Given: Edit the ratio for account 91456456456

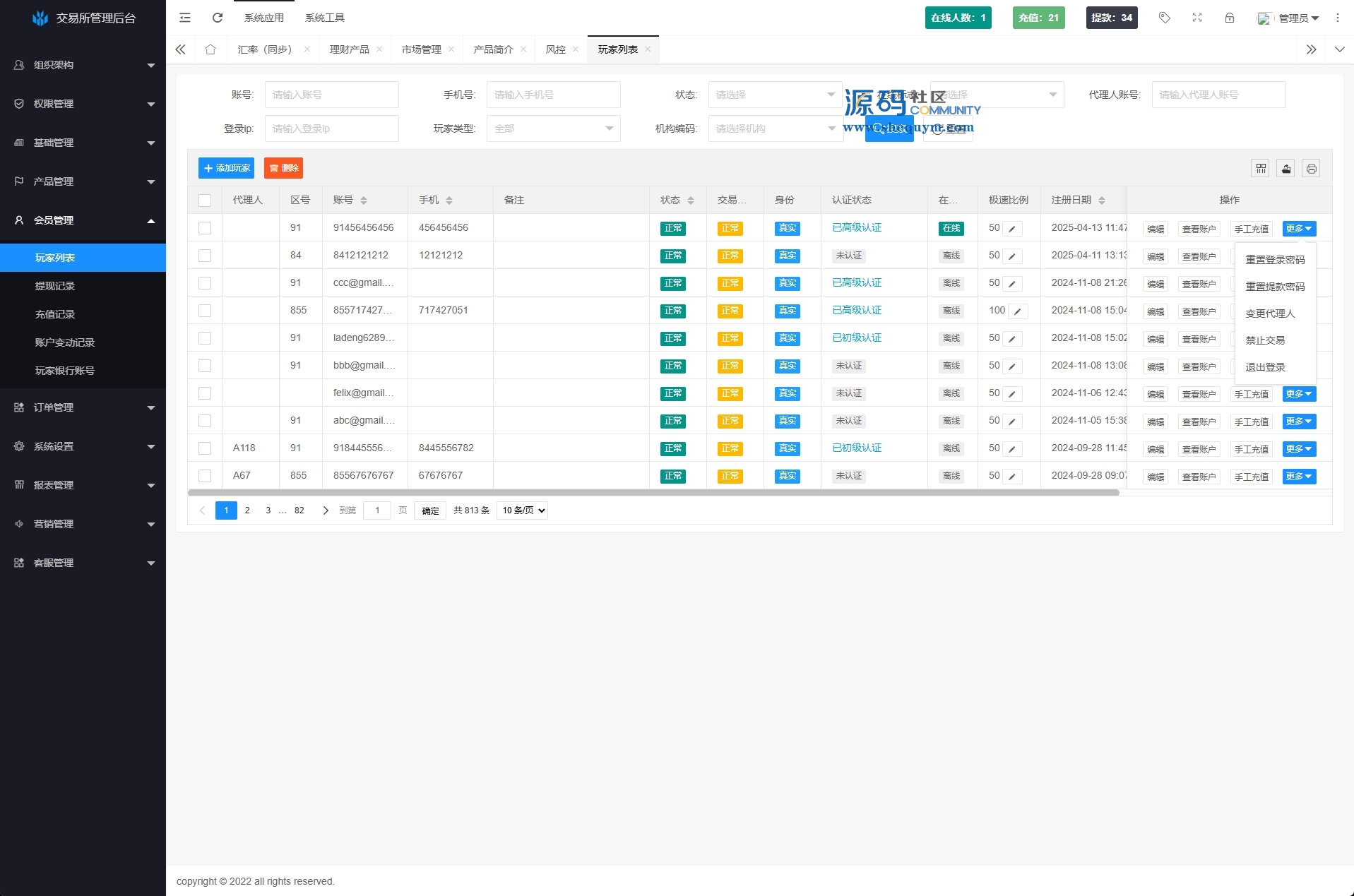Looking at the screenshot, I should pos(1012,229).
